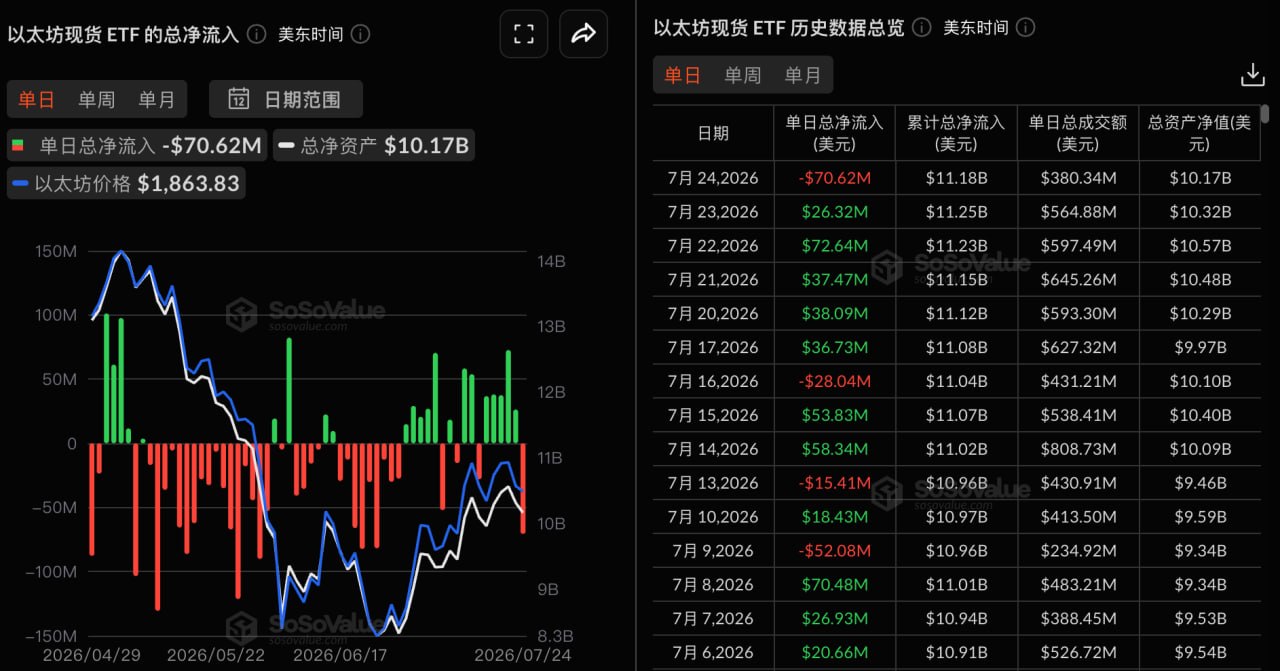This screenshot has width=1280, height=671.
Task: Toggle the 以太坊价格 legend series
Action: point(125,184)
